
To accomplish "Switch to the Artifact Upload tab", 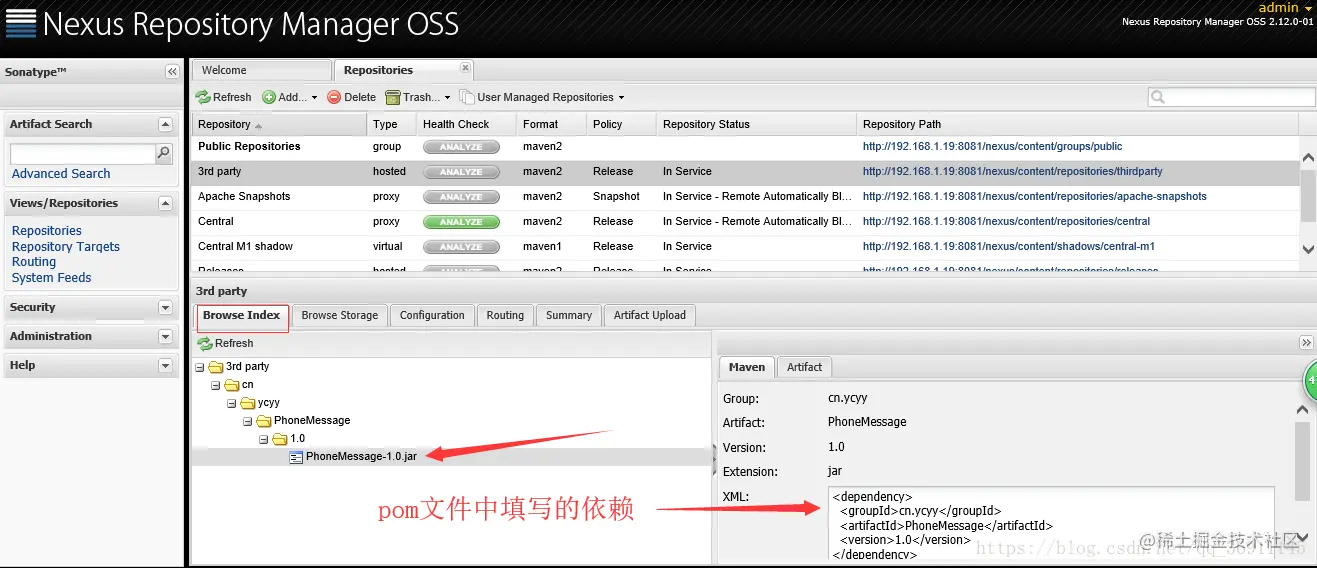I will click(x=650, y=315).
